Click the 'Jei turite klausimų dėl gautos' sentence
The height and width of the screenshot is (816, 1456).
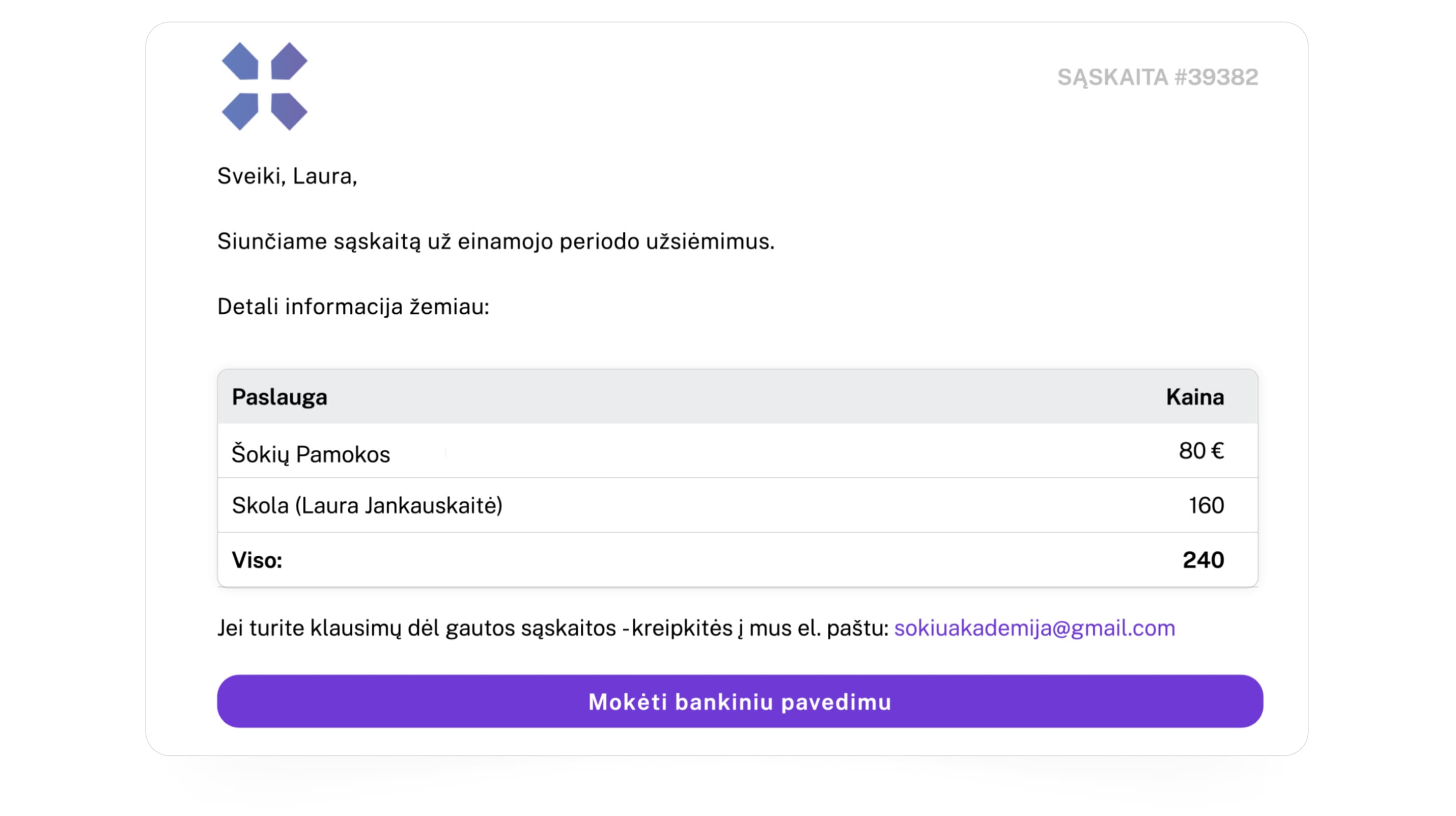coord(553,628)
